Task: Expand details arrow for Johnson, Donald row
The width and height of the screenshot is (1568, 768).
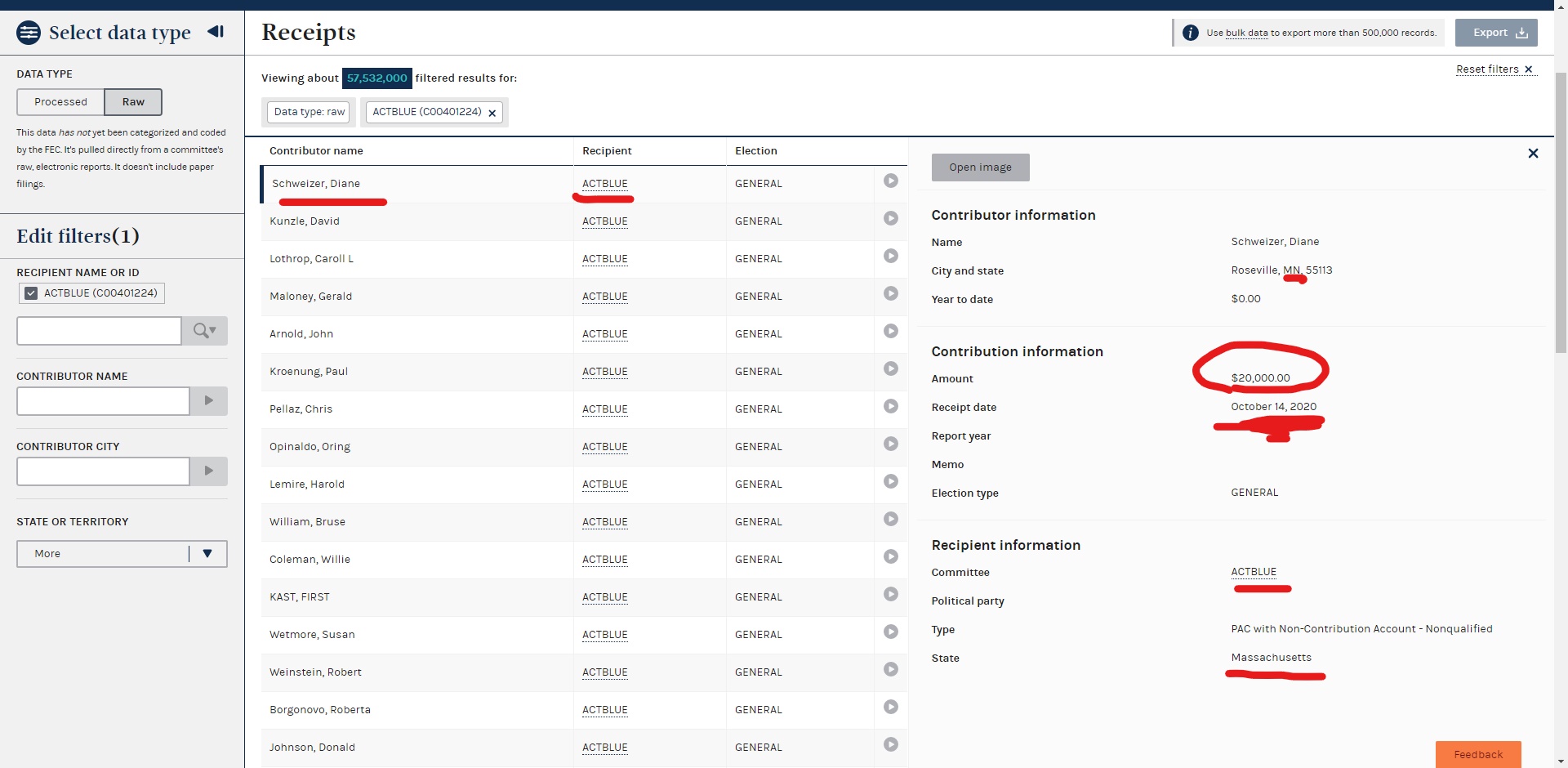Action: coord(891,744)
